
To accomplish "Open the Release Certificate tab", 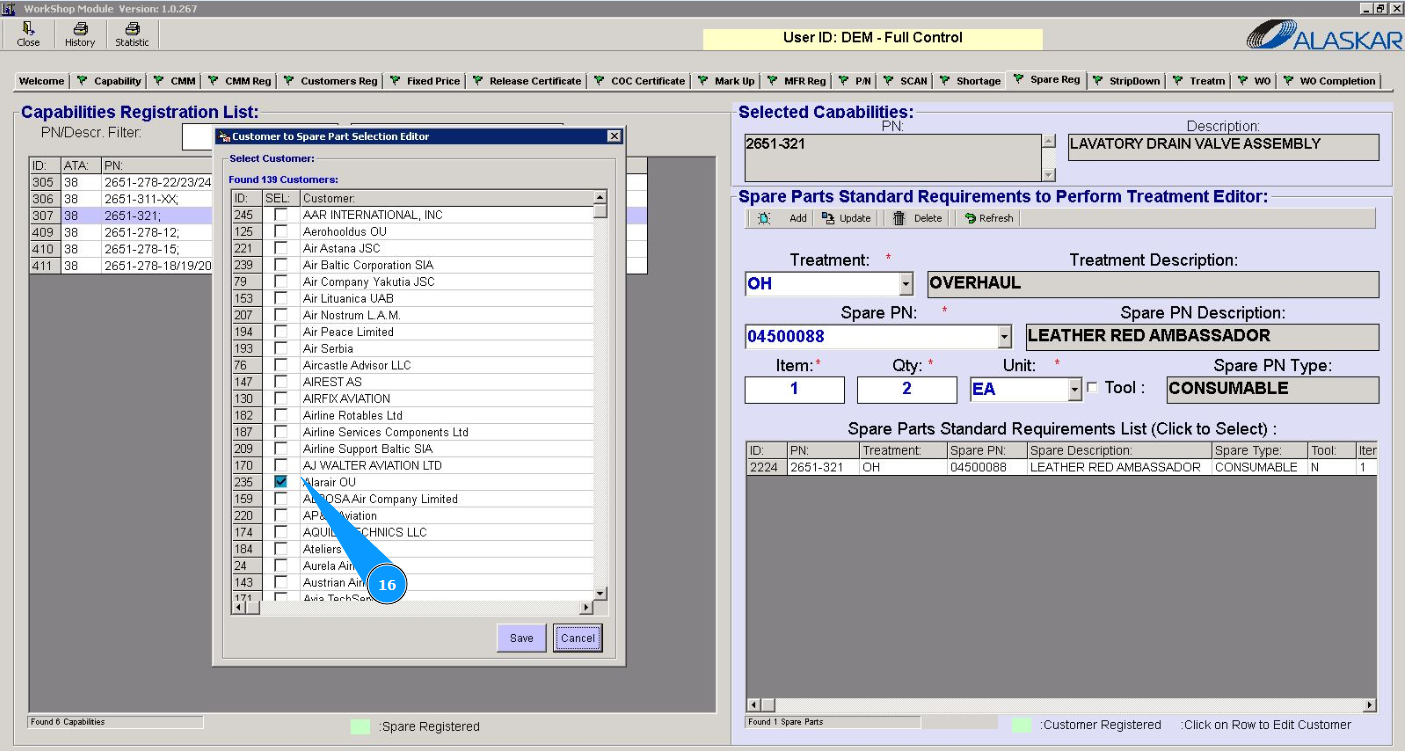I will pyautogui.click(x=526, y=81).
